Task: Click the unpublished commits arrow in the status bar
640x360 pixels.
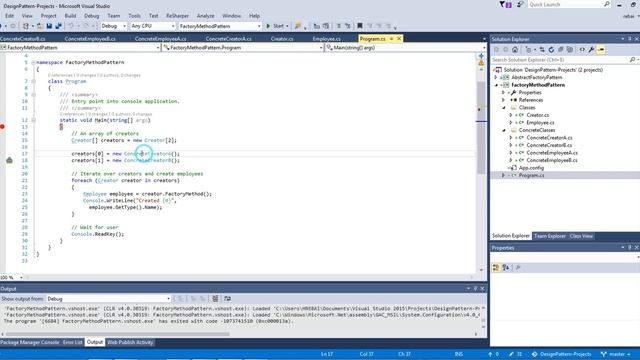Action: [493, 354]
